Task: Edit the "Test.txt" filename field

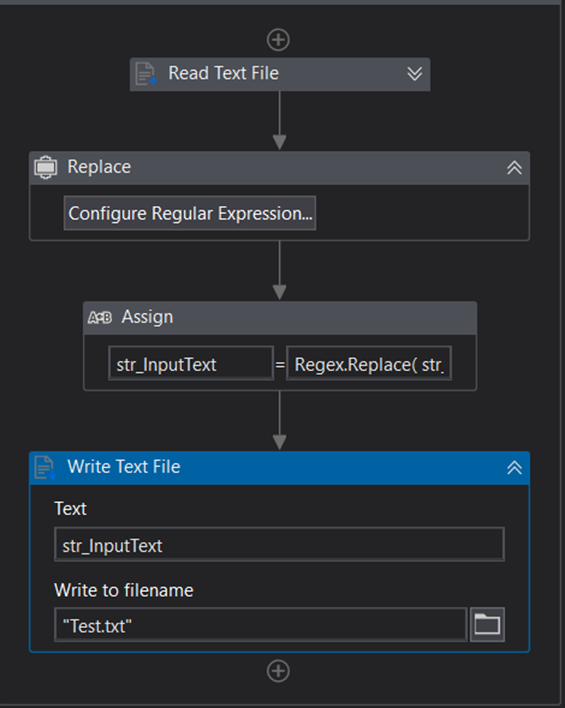Action: click(261, 625)
